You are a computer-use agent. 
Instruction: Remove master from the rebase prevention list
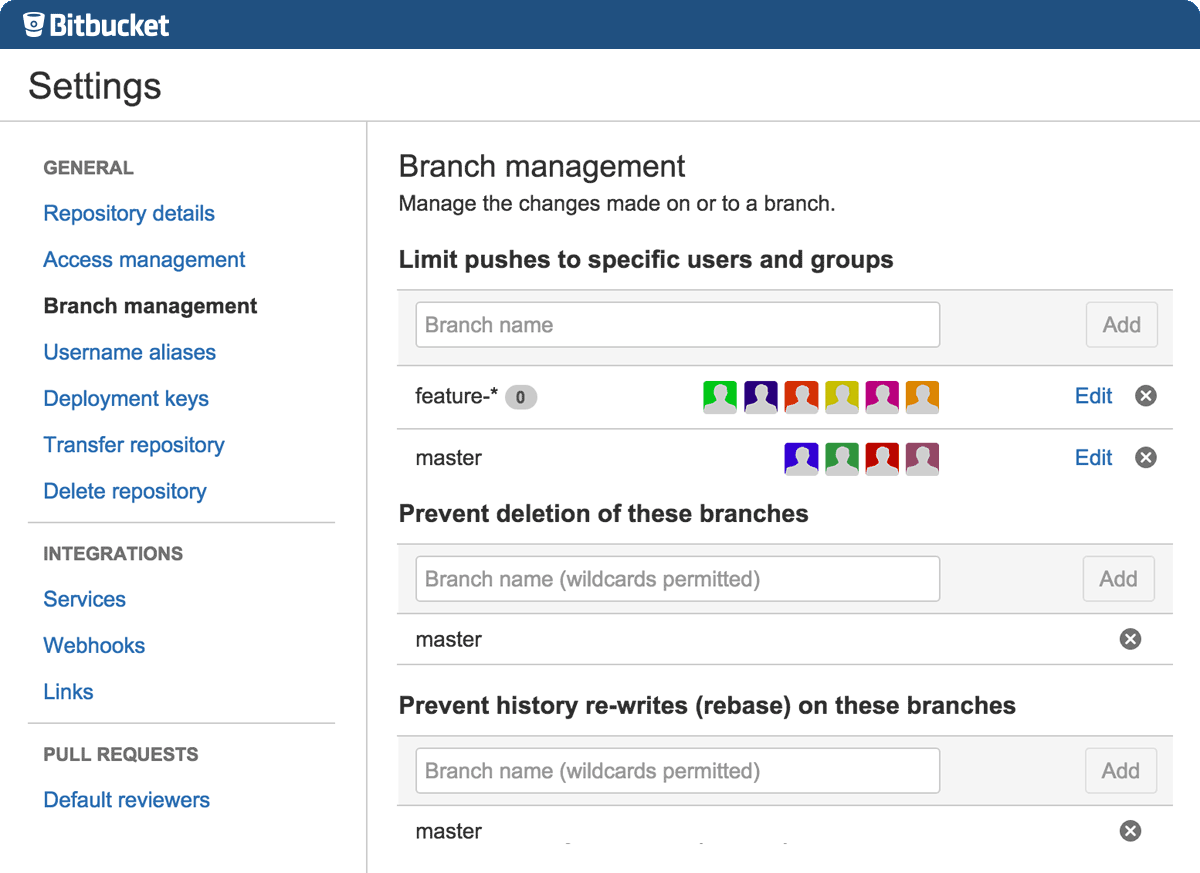pos(1130,830)
